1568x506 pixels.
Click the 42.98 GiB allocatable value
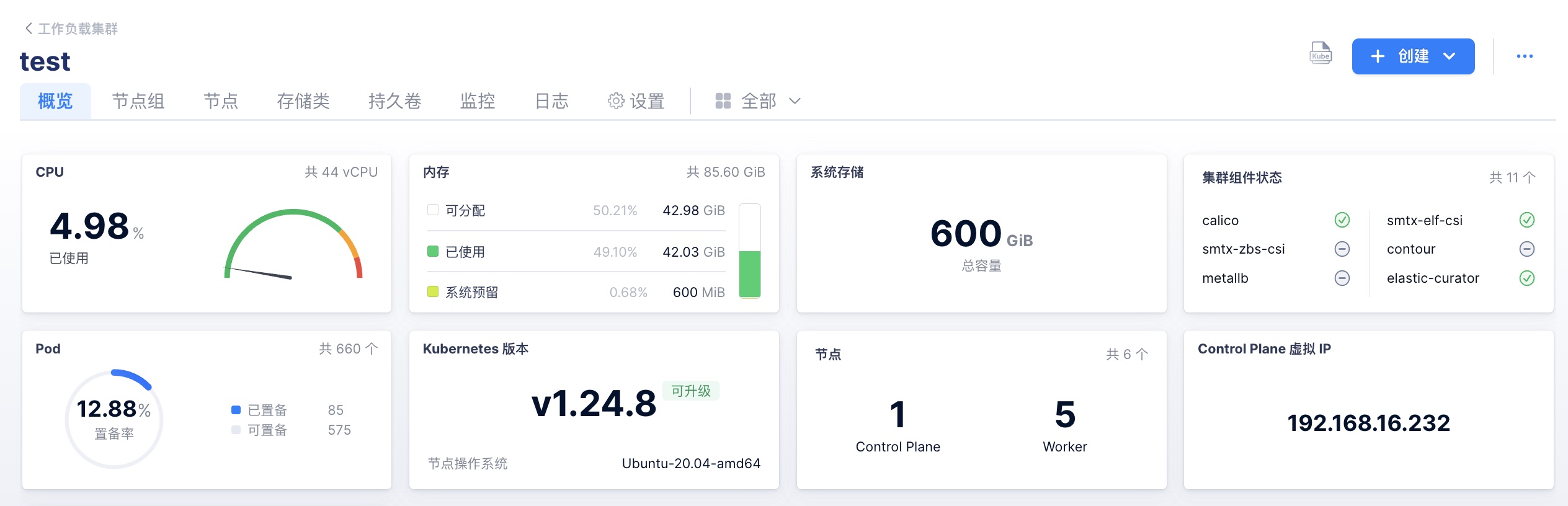tap(693, 210)
